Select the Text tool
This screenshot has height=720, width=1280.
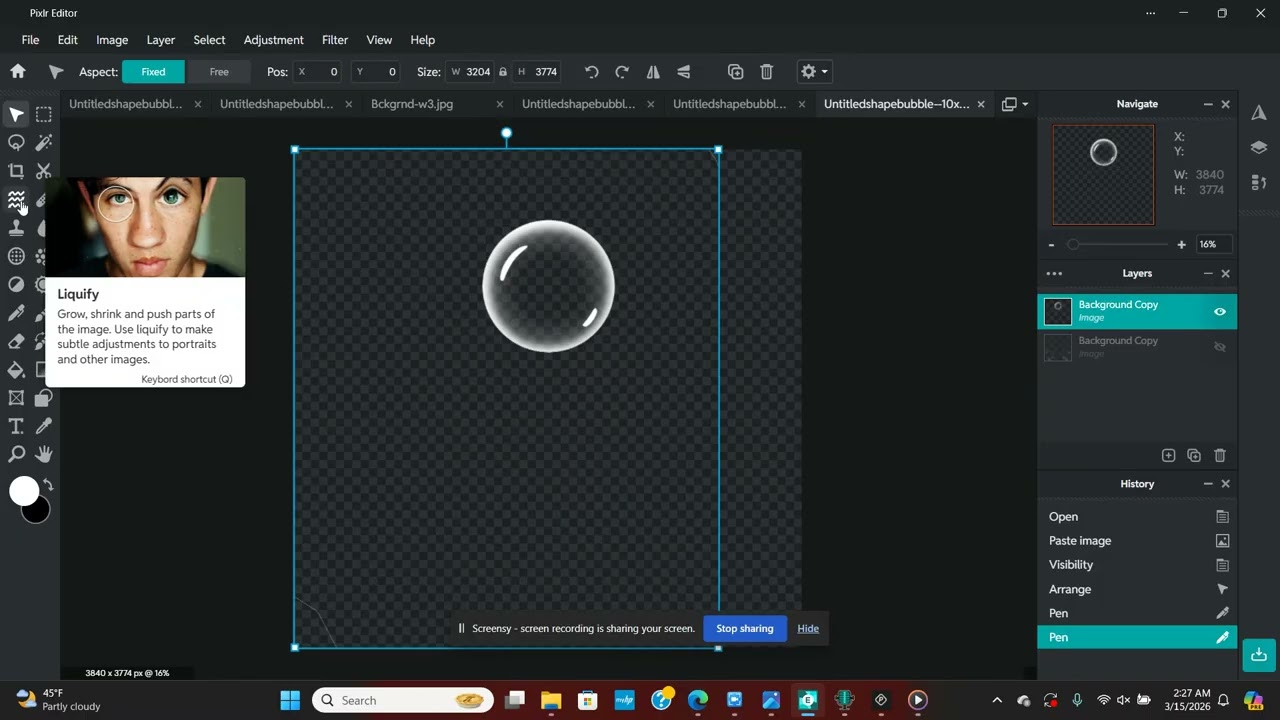pos(16,427)
